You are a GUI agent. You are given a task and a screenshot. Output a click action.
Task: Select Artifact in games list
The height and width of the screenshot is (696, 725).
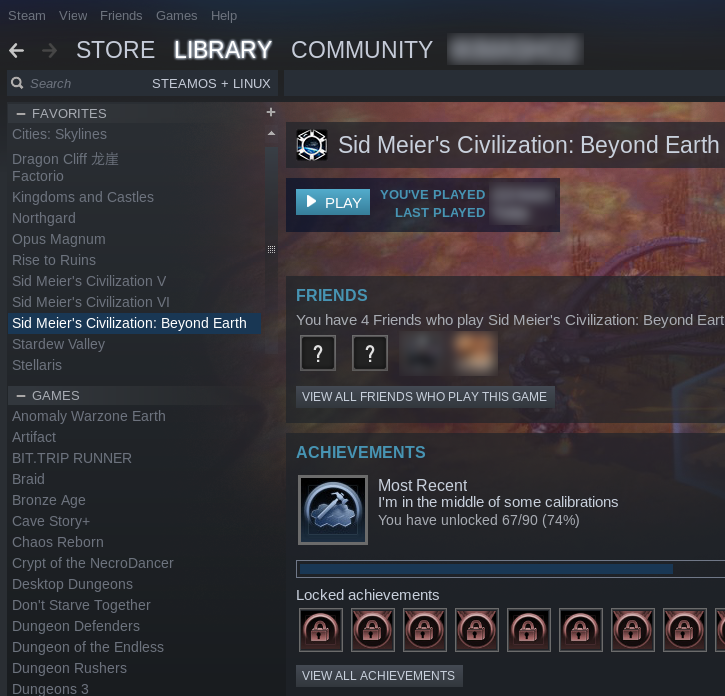pos(34,437)
